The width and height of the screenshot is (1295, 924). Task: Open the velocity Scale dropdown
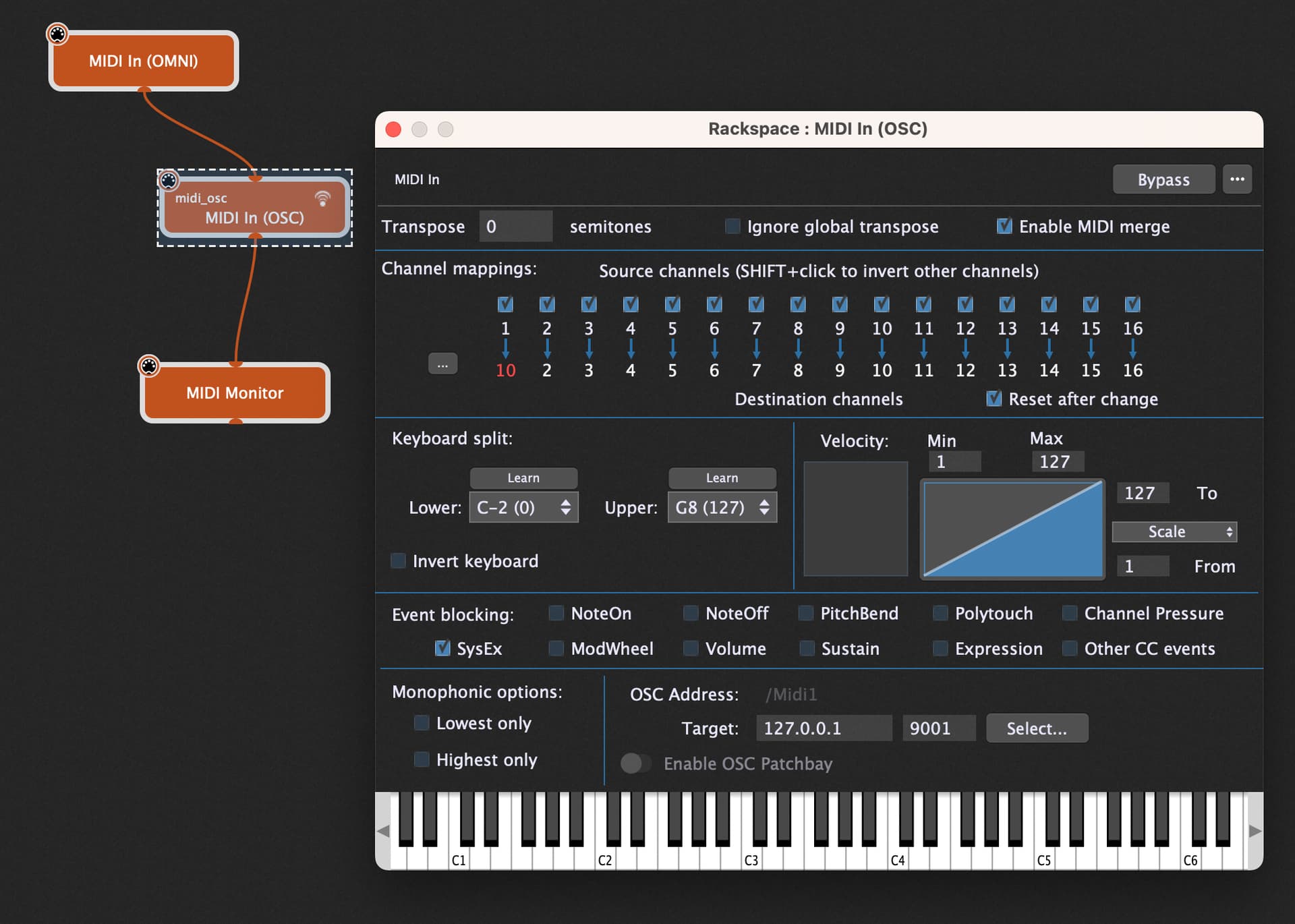click(1174, 531)
